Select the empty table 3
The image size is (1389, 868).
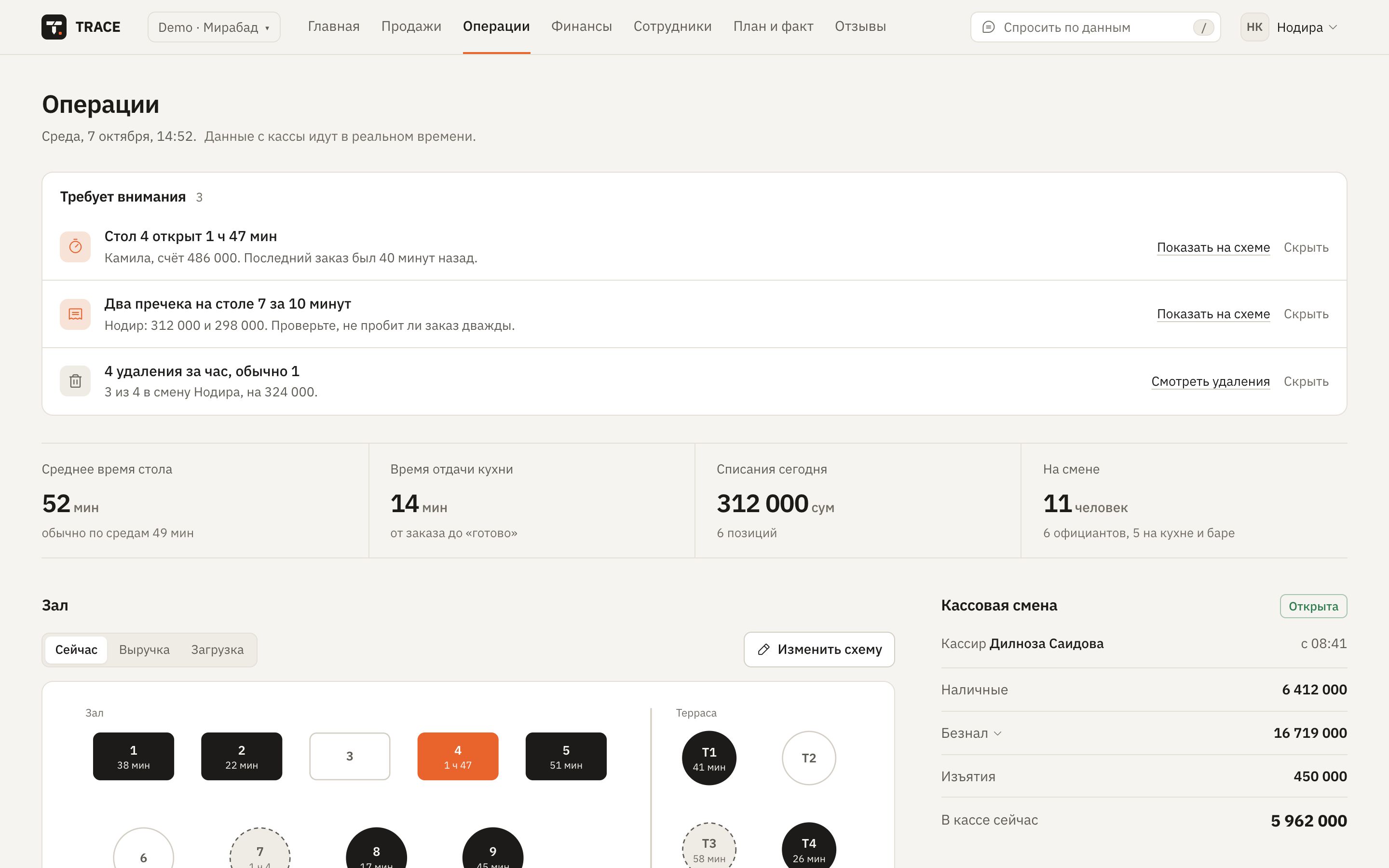(350, 756)
